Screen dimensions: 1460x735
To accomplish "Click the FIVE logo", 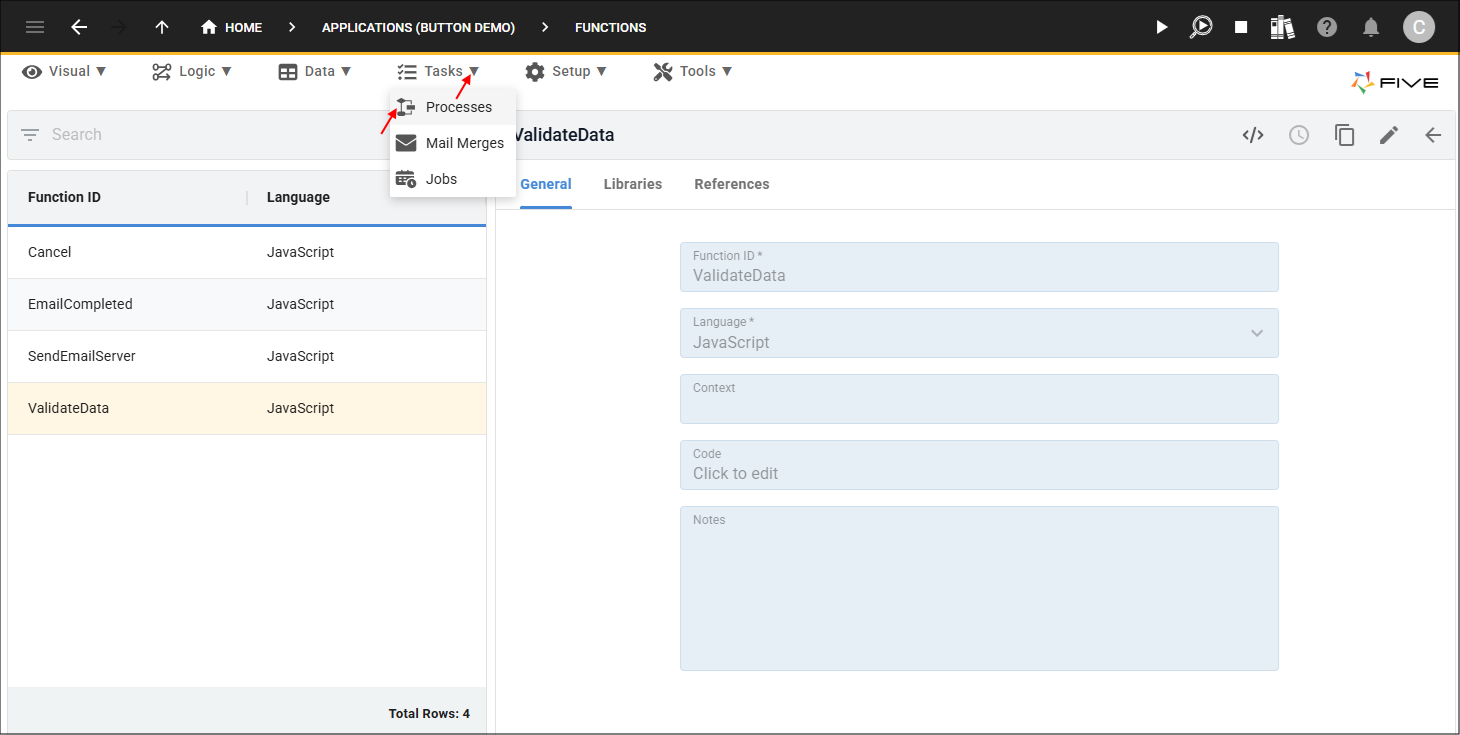I will [x=1395, y=83].
